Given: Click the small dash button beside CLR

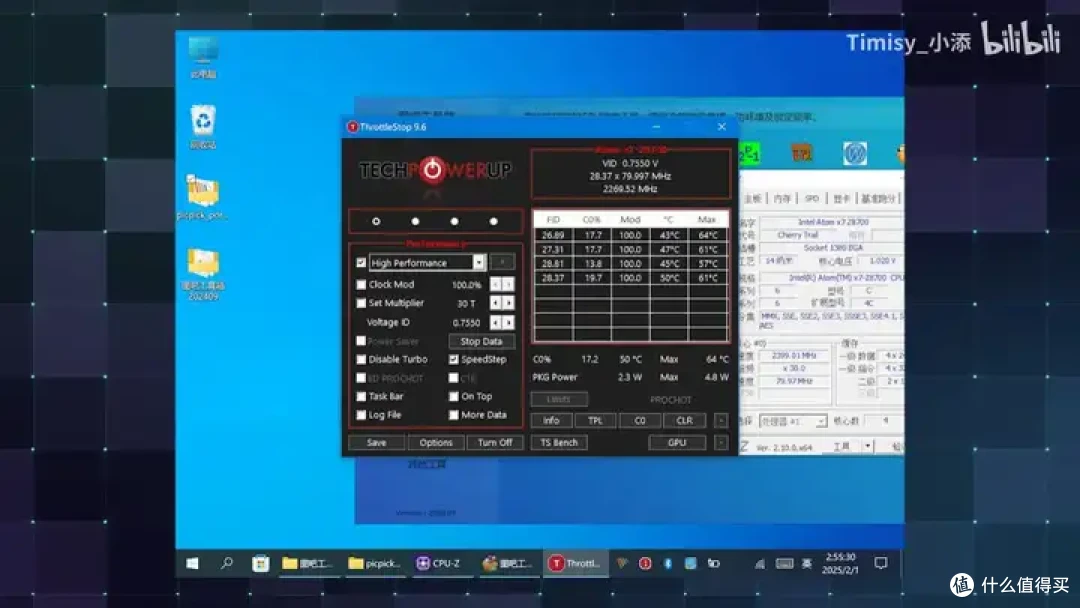Looking at the screenshot, I should [720, 421].
